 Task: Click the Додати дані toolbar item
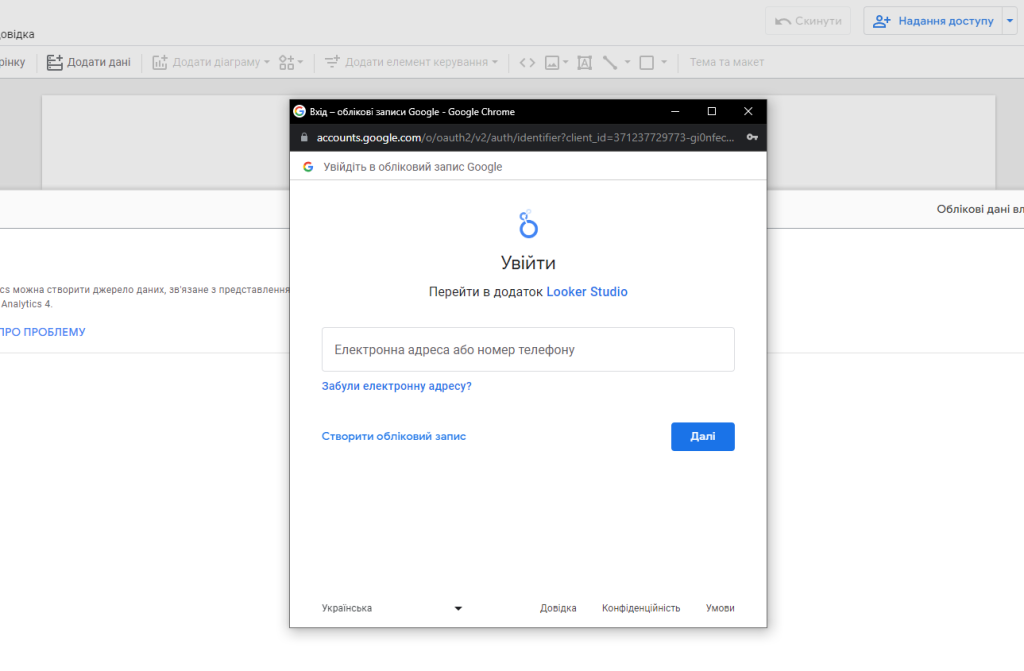(89, 62)
